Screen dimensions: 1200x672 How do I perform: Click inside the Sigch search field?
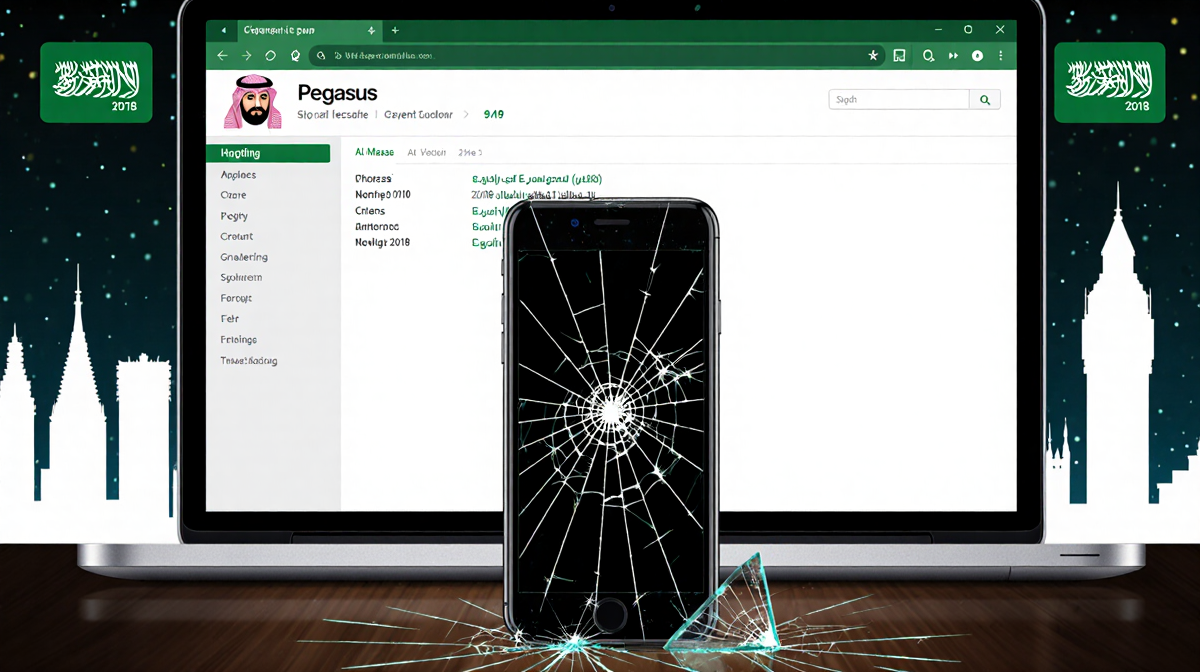coord(897,99)
